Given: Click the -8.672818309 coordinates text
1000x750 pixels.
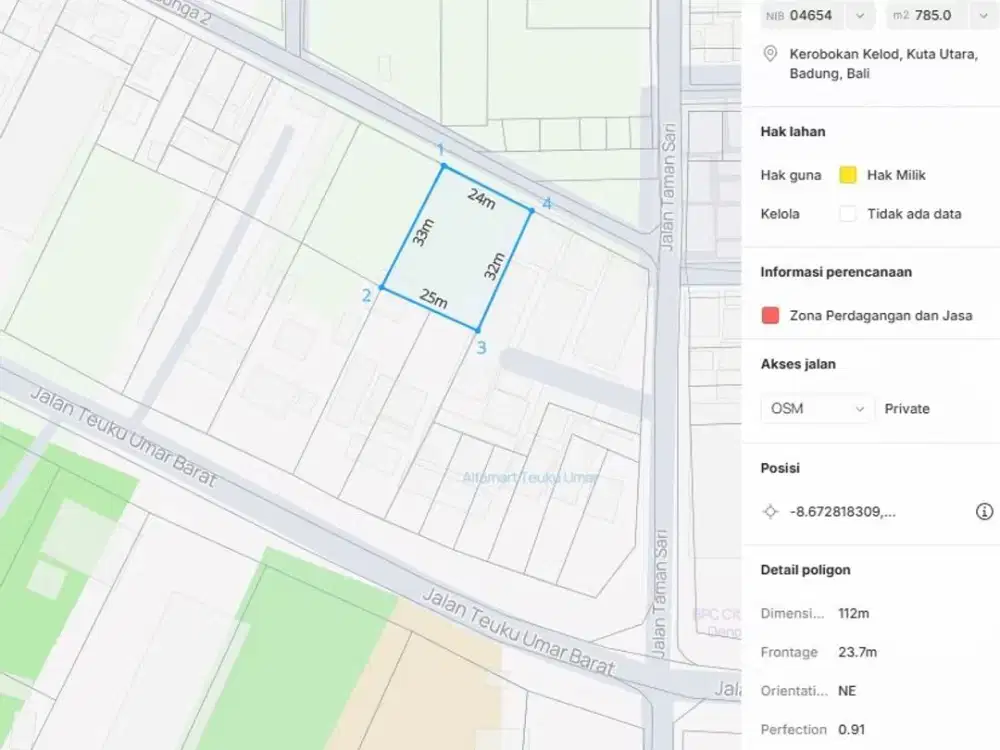Looking at the screenshot, I should [842, 511].
